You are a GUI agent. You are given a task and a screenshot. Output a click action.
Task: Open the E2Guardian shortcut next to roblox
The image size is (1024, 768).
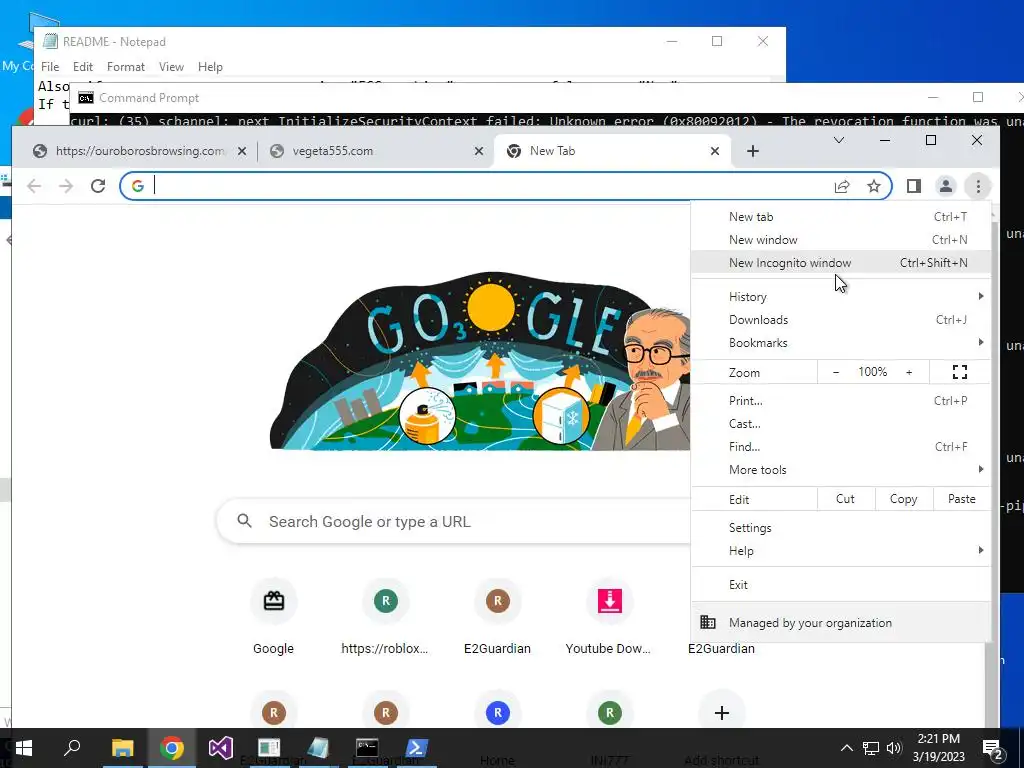tap(498, 617)
